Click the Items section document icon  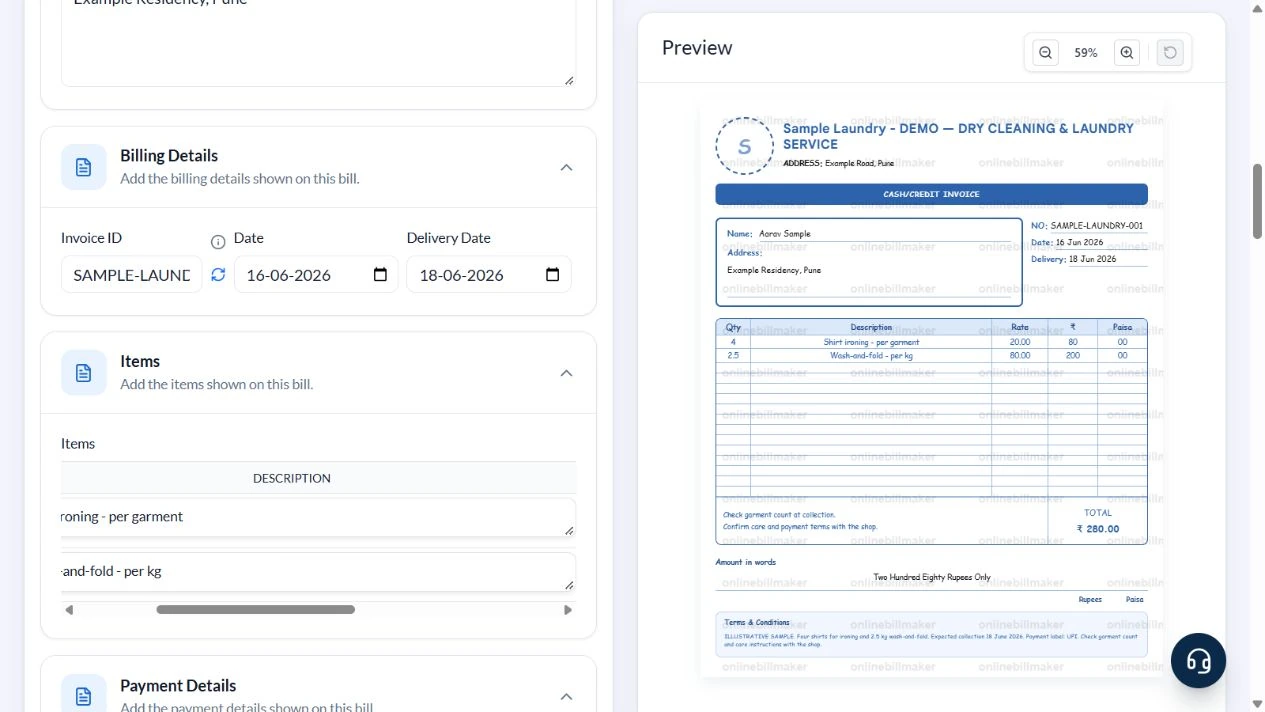(84, 372)
